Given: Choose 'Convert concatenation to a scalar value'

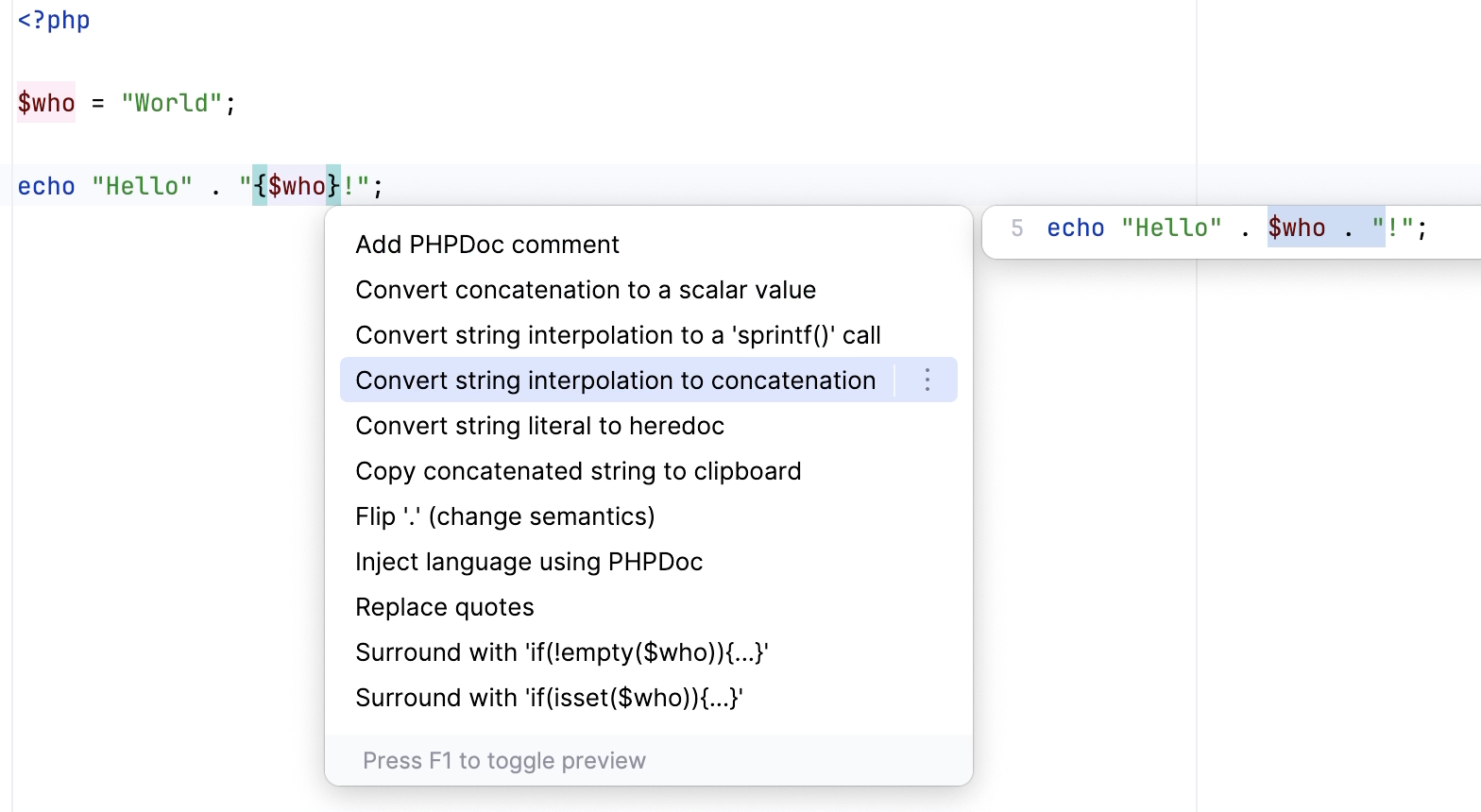Looking at the screenshot, I should (x=585, y=289).
